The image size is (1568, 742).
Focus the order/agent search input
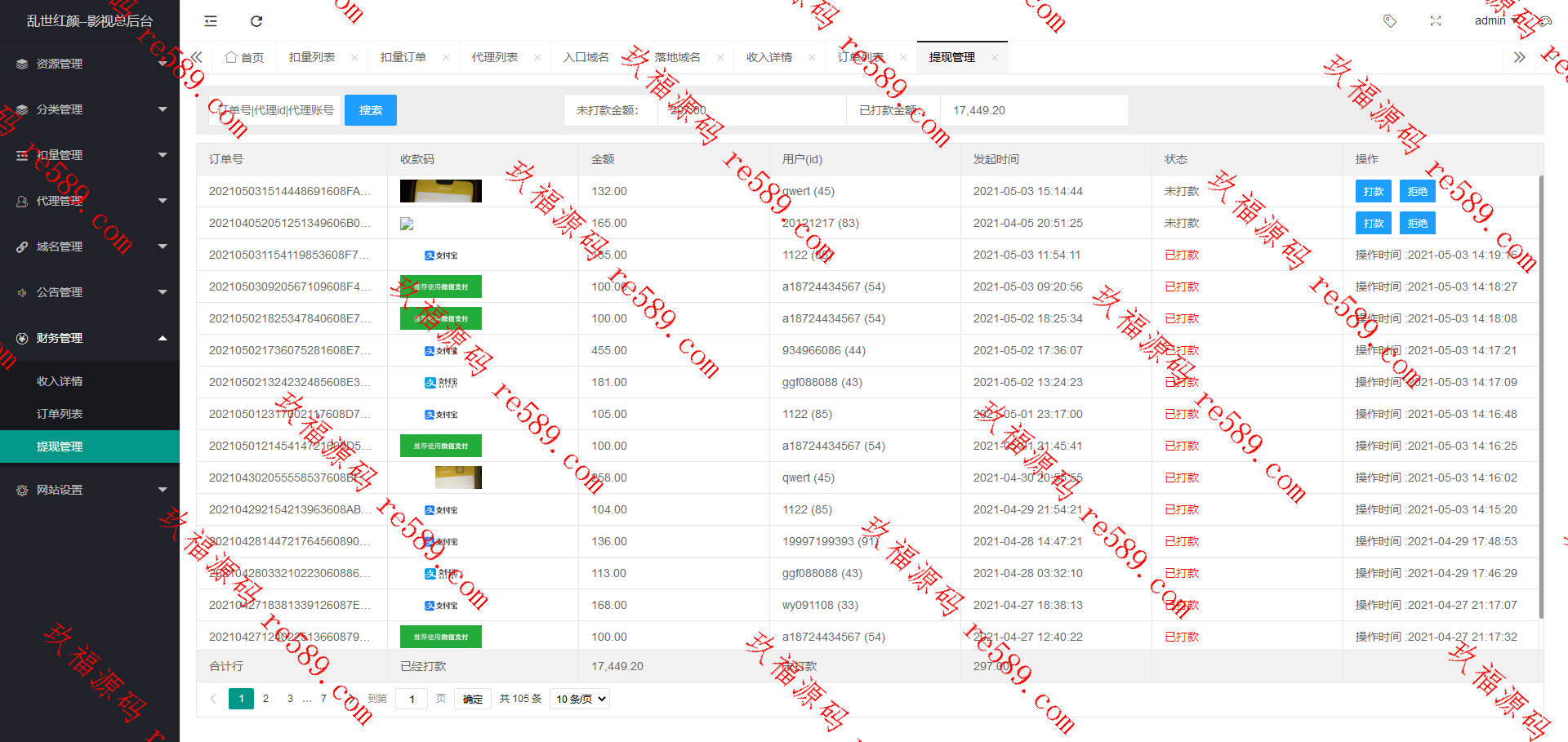click(274, 110)
